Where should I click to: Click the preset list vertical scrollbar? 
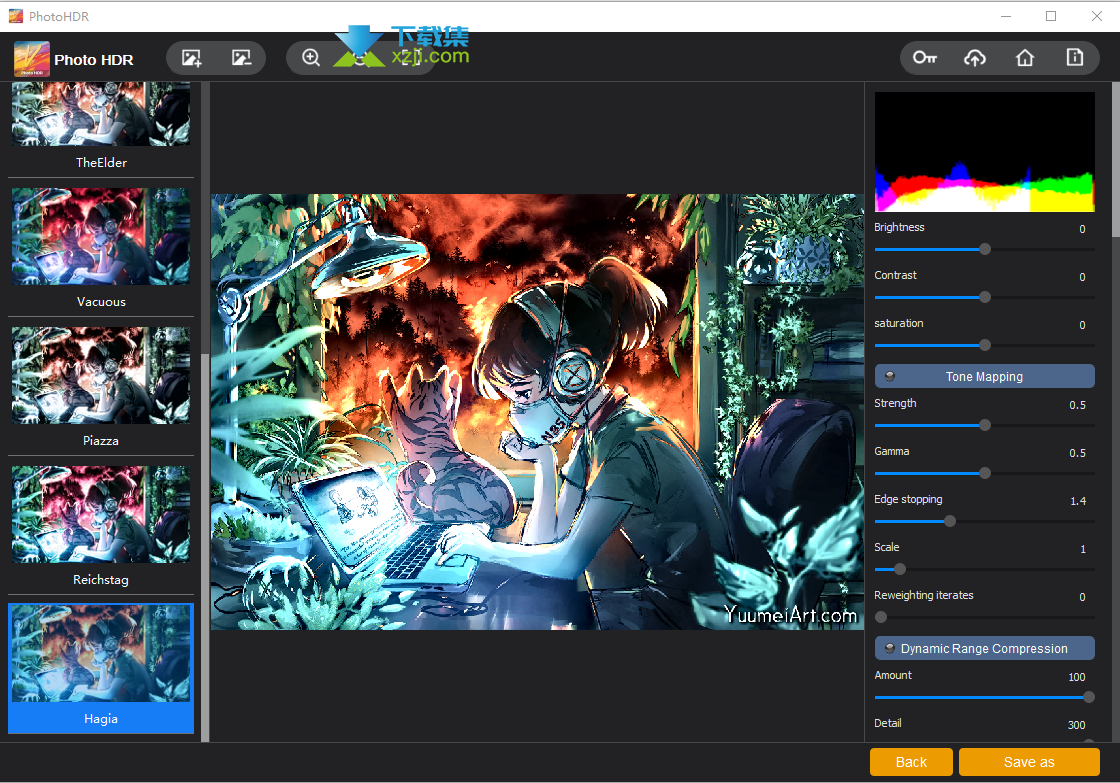point(205,547)
